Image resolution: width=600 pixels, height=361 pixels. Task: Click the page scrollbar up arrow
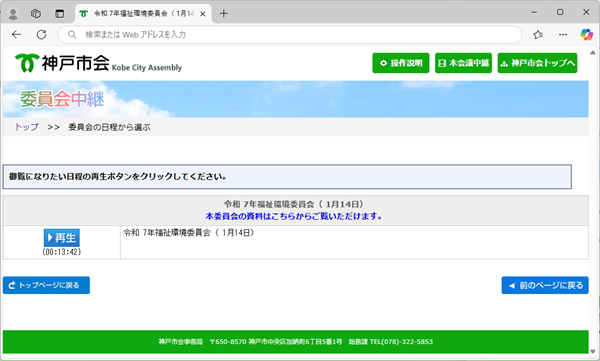pos(593,52)
